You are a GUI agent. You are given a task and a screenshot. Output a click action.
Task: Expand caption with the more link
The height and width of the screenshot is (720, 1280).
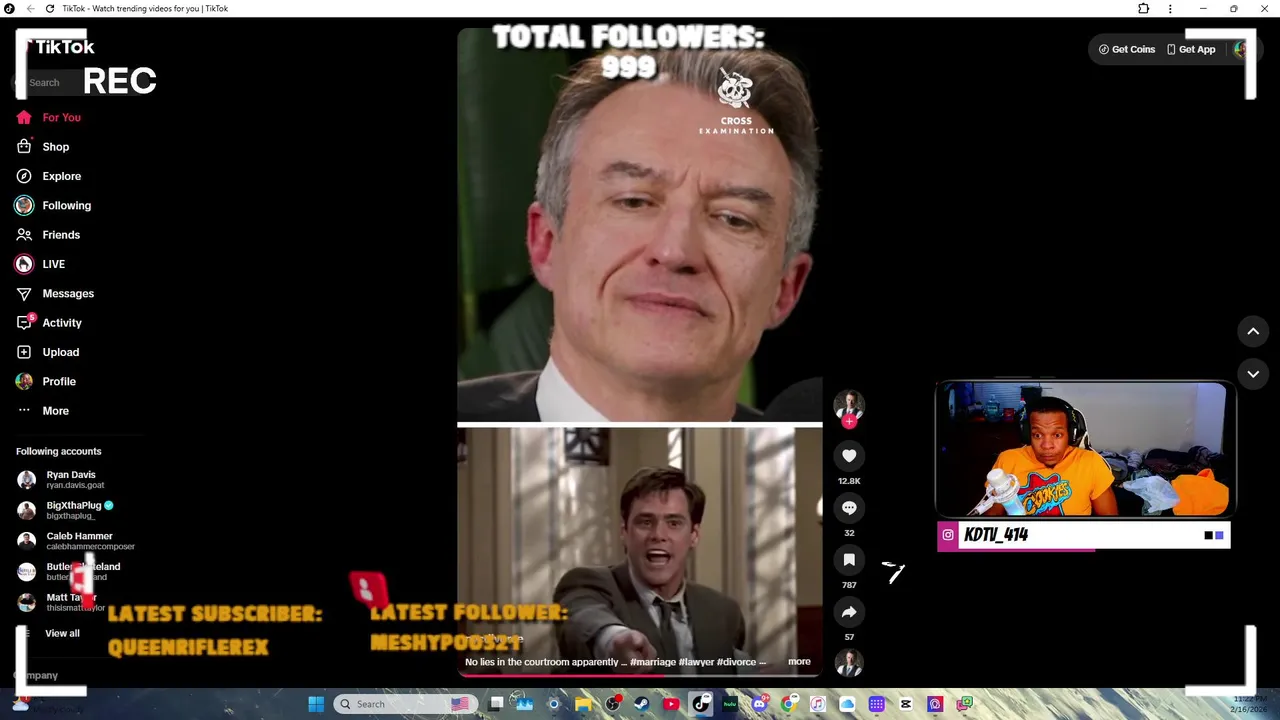(x=799, y=661)
